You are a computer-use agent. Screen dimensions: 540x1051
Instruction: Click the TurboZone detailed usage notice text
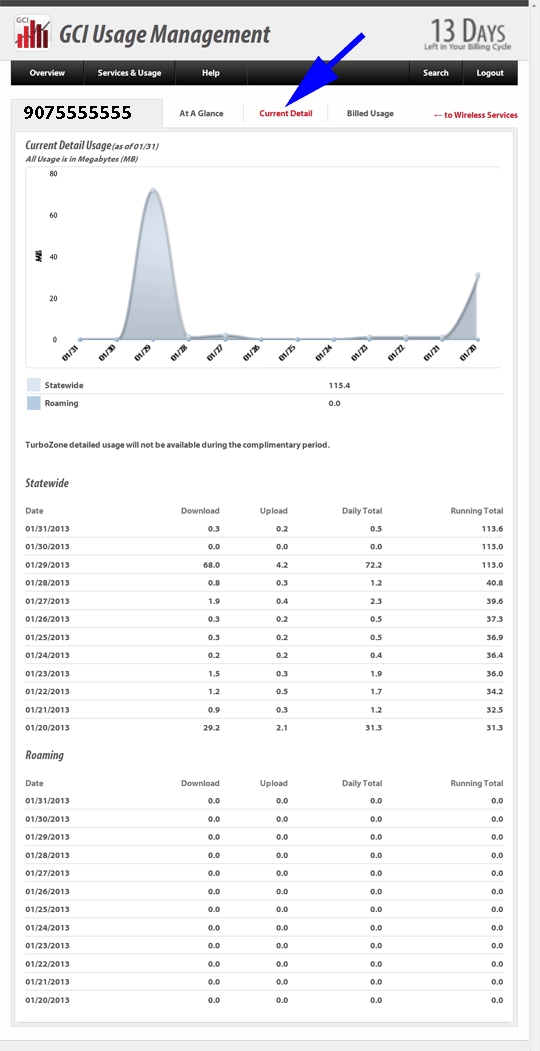(x=178, y=444)
